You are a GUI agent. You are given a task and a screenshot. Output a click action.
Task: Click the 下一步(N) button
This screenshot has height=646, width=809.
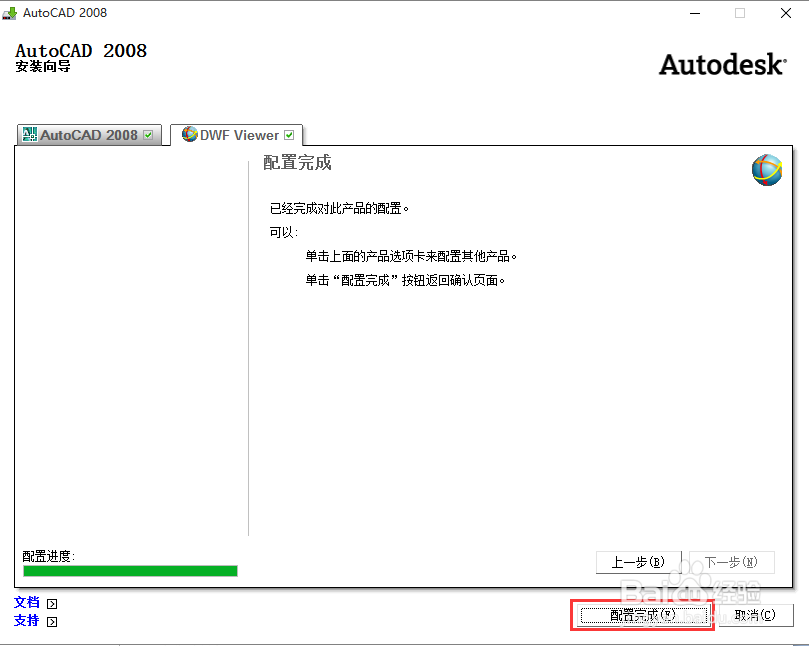[x=731, y=562]
